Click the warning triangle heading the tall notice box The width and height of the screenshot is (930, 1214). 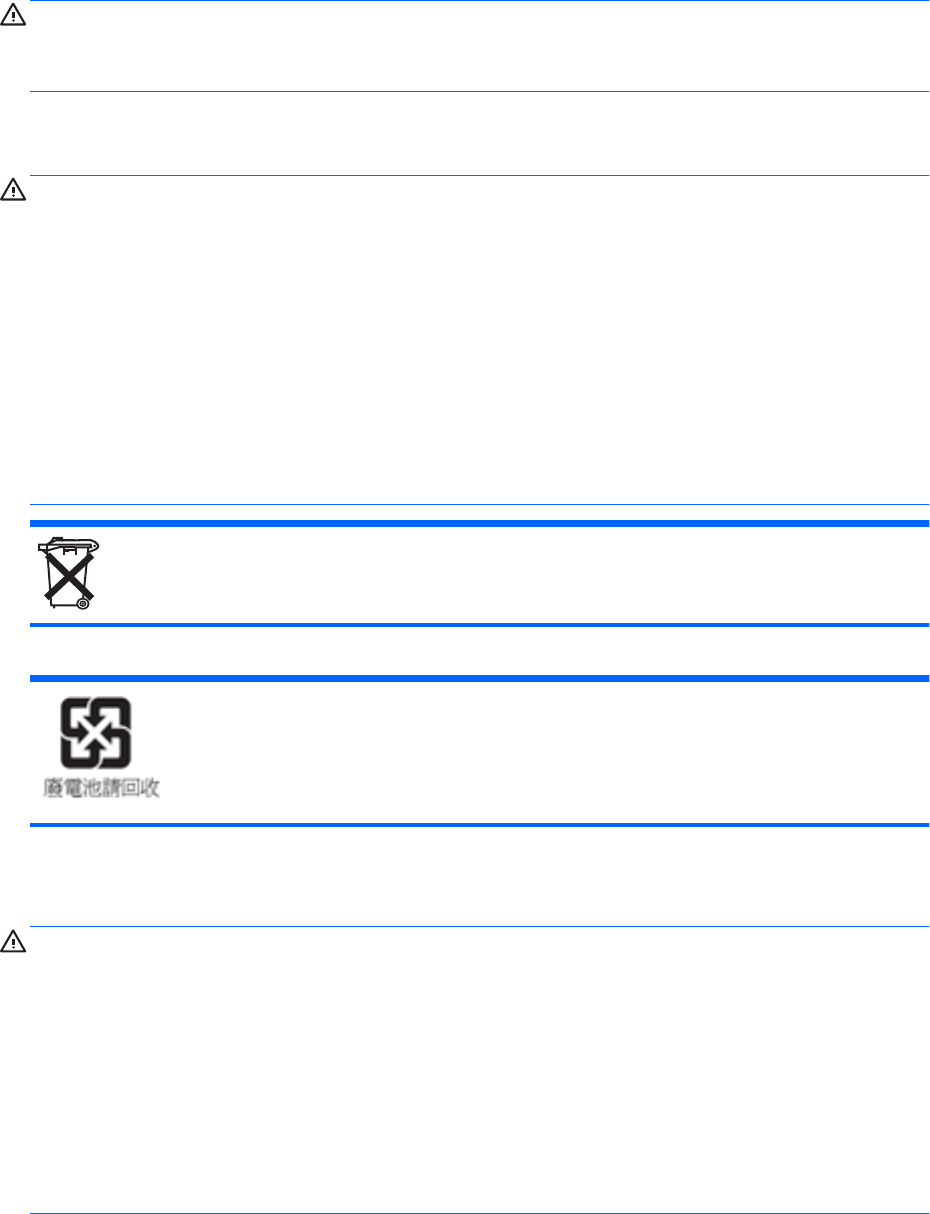tap(12, 188)
